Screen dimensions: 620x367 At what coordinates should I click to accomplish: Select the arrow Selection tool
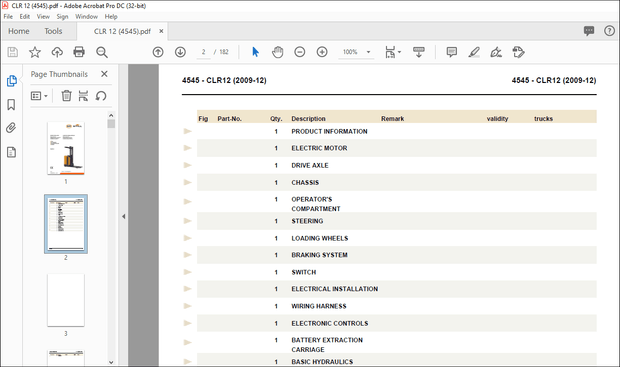click(255, 52)
